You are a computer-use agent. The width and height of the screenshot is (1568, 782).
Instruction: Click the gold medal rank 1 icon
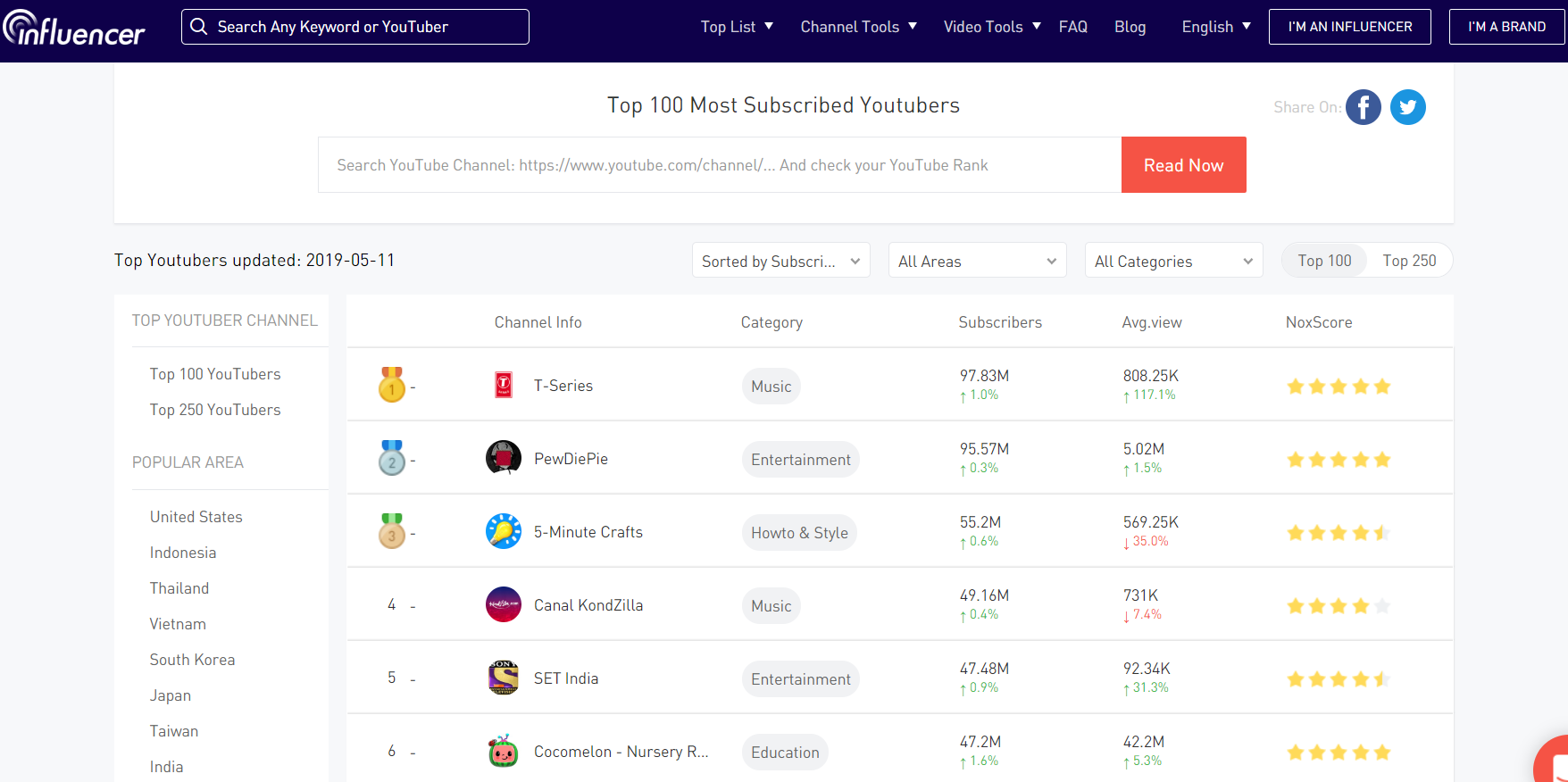tap(391, 385)
